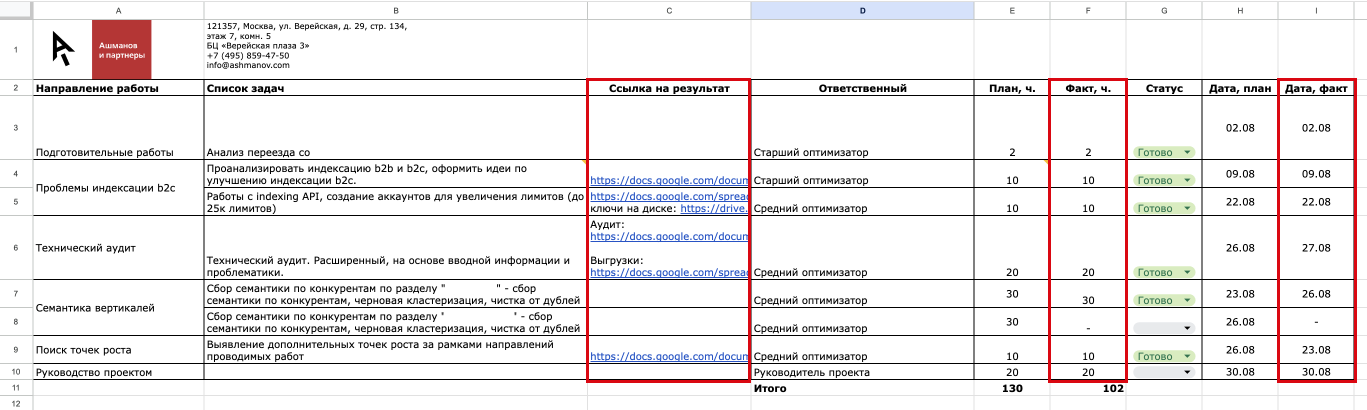
Task: Open the document link under 'Аудит:'
Action: [x=668, y=237]
